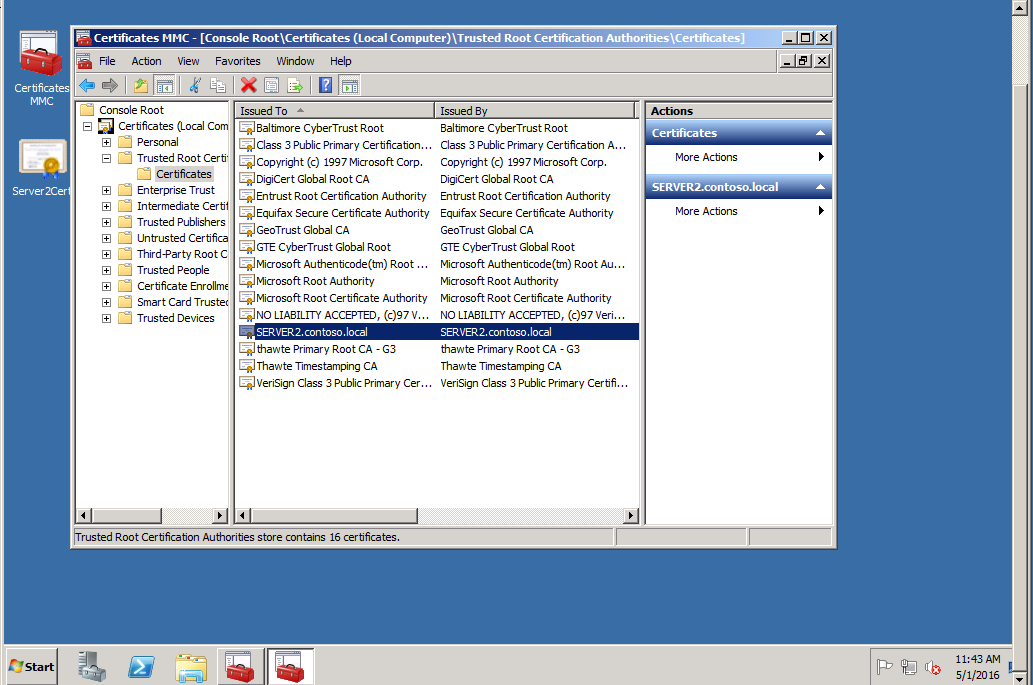Screen dimensions: 1033x685
Task: Open Help with blue question mark icon
Action: click(x=325, y=85)
